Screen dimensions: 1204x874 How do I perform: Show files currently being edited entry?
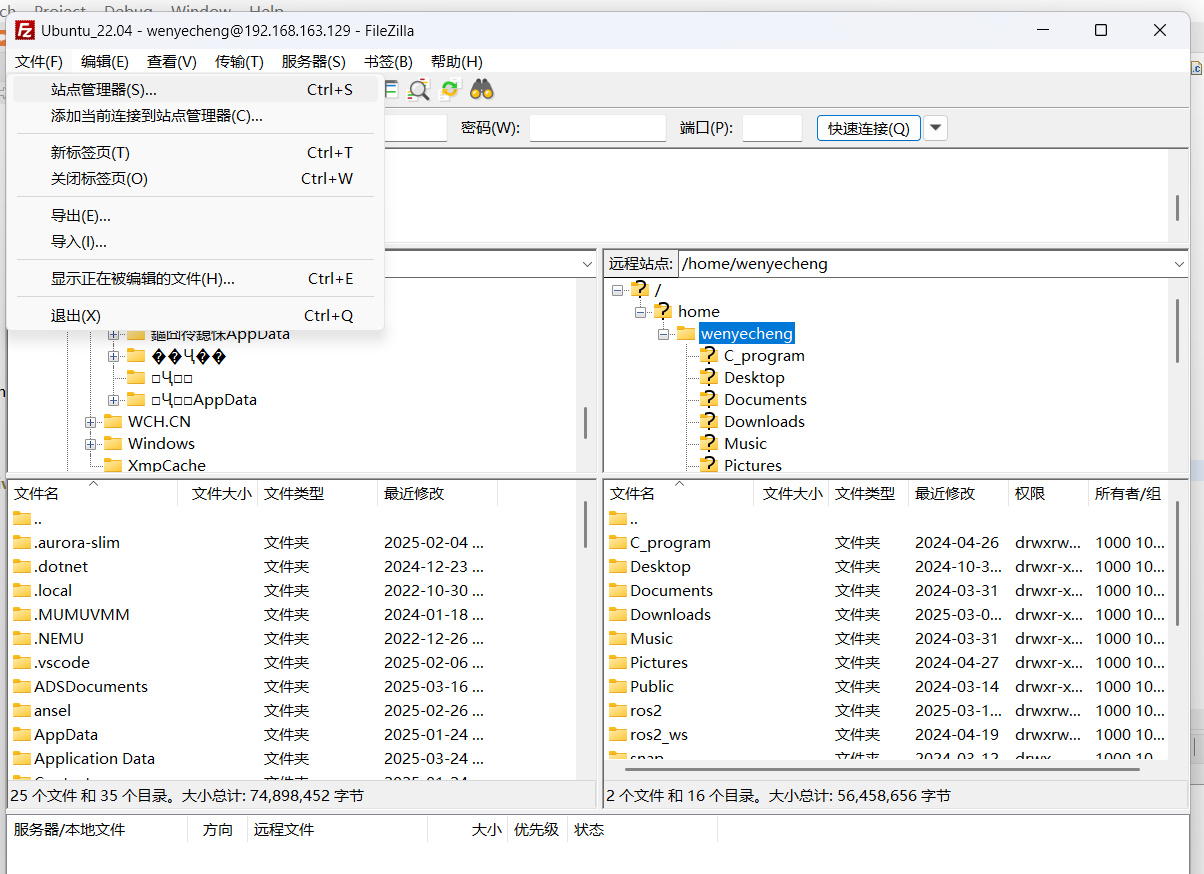(194, 279)
